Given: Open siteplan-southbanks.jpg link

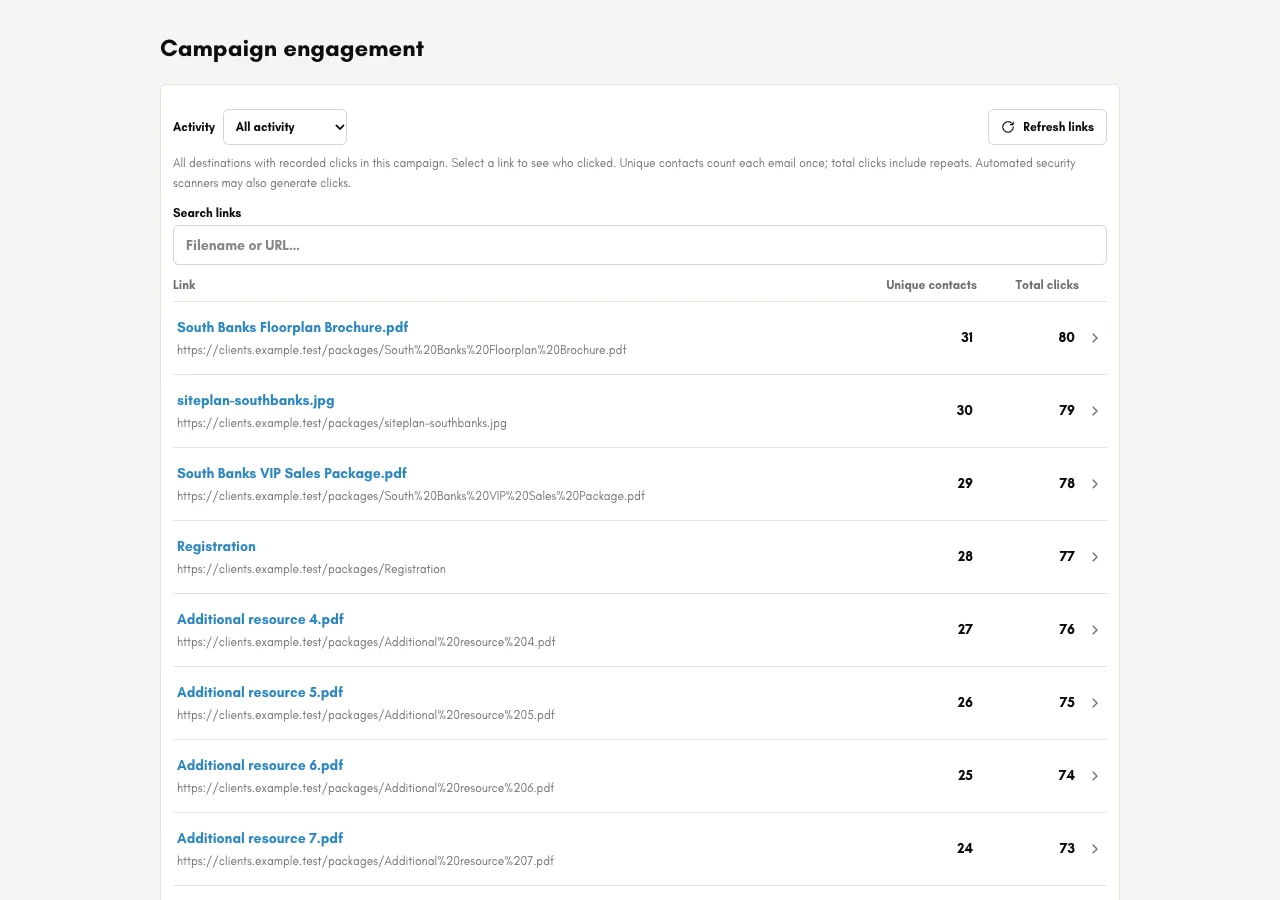Looking at the screenshot, I should pos(256,400).
